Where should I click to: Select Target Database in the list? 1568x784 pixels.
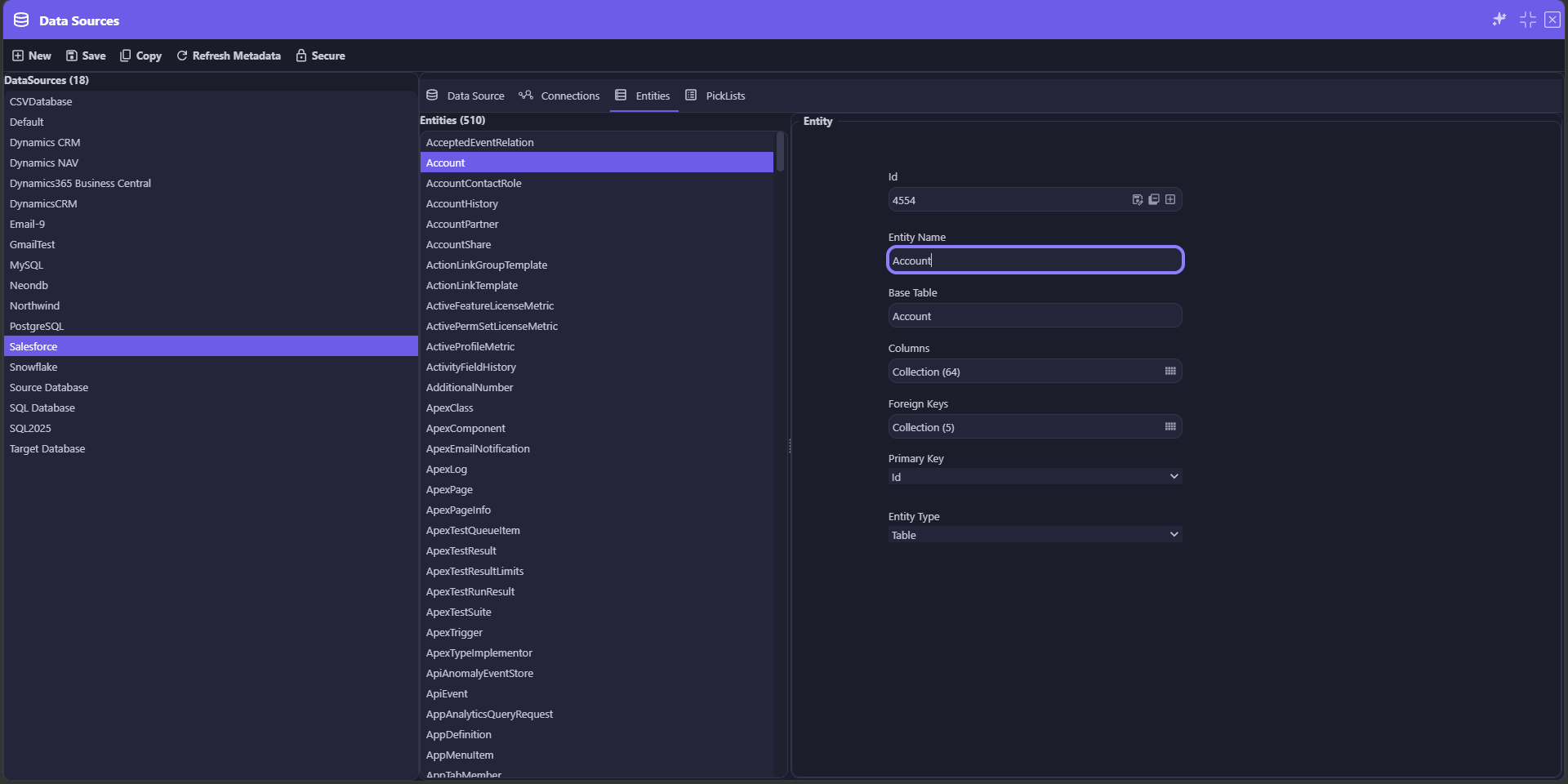click(211, 448)
